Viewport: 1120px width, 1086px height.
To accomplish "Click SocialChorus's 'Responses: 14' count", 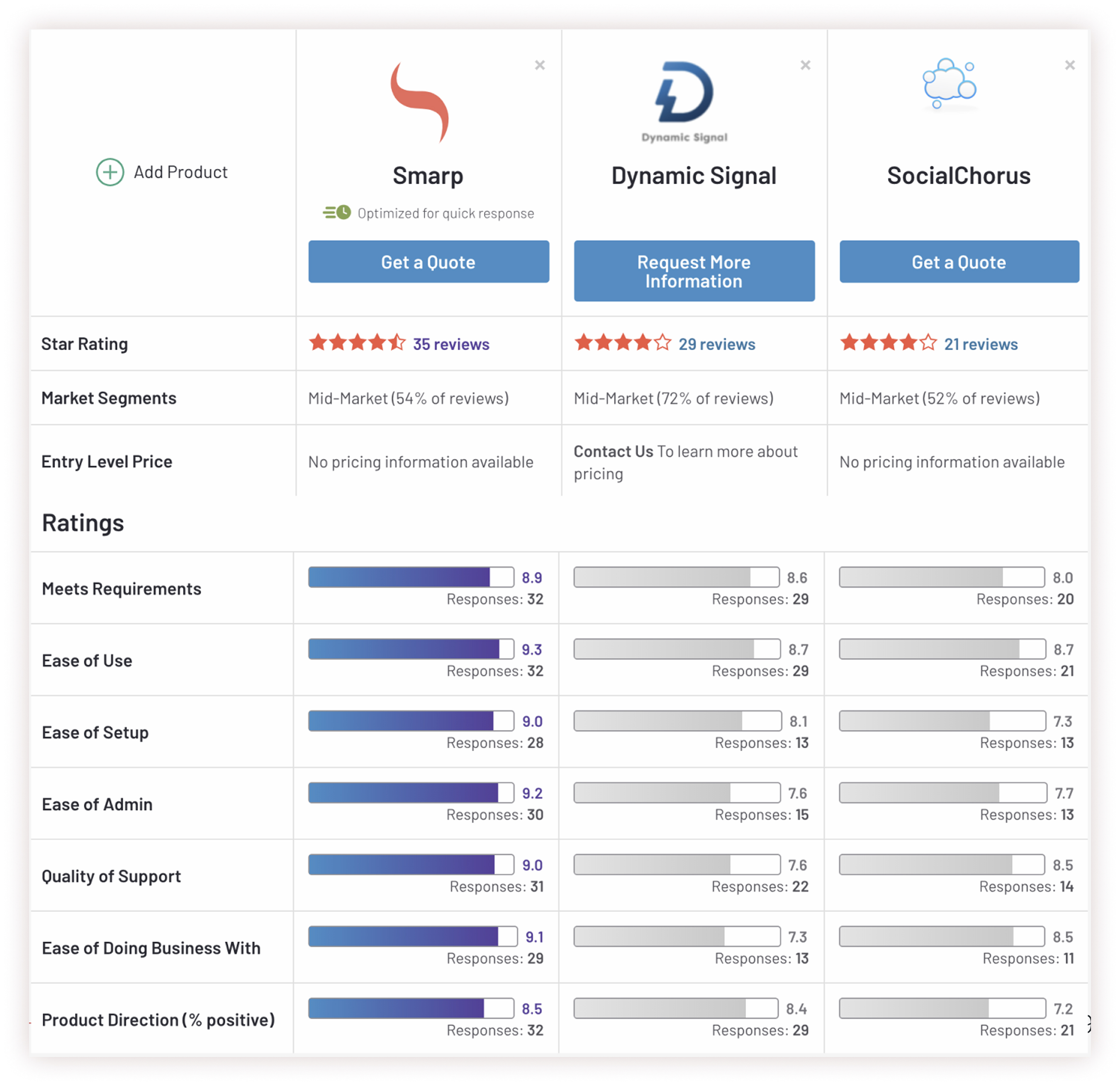I will click(1026, 887).
